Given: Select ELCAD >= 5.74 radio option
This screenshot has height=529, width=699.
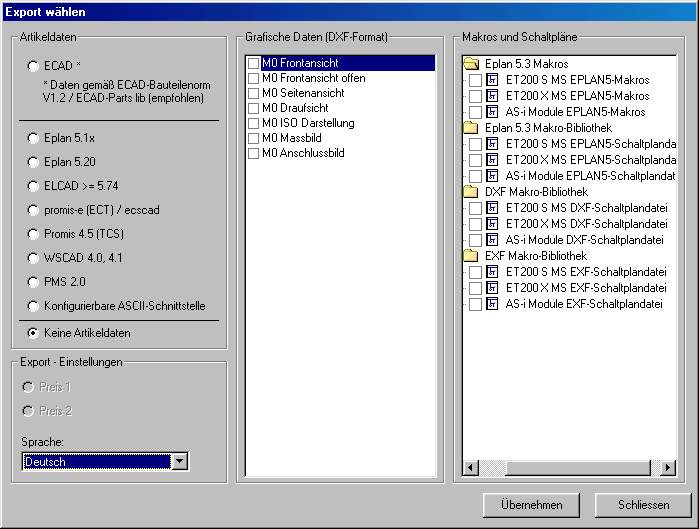Looking at the screenshot, I should click(33, 186).
